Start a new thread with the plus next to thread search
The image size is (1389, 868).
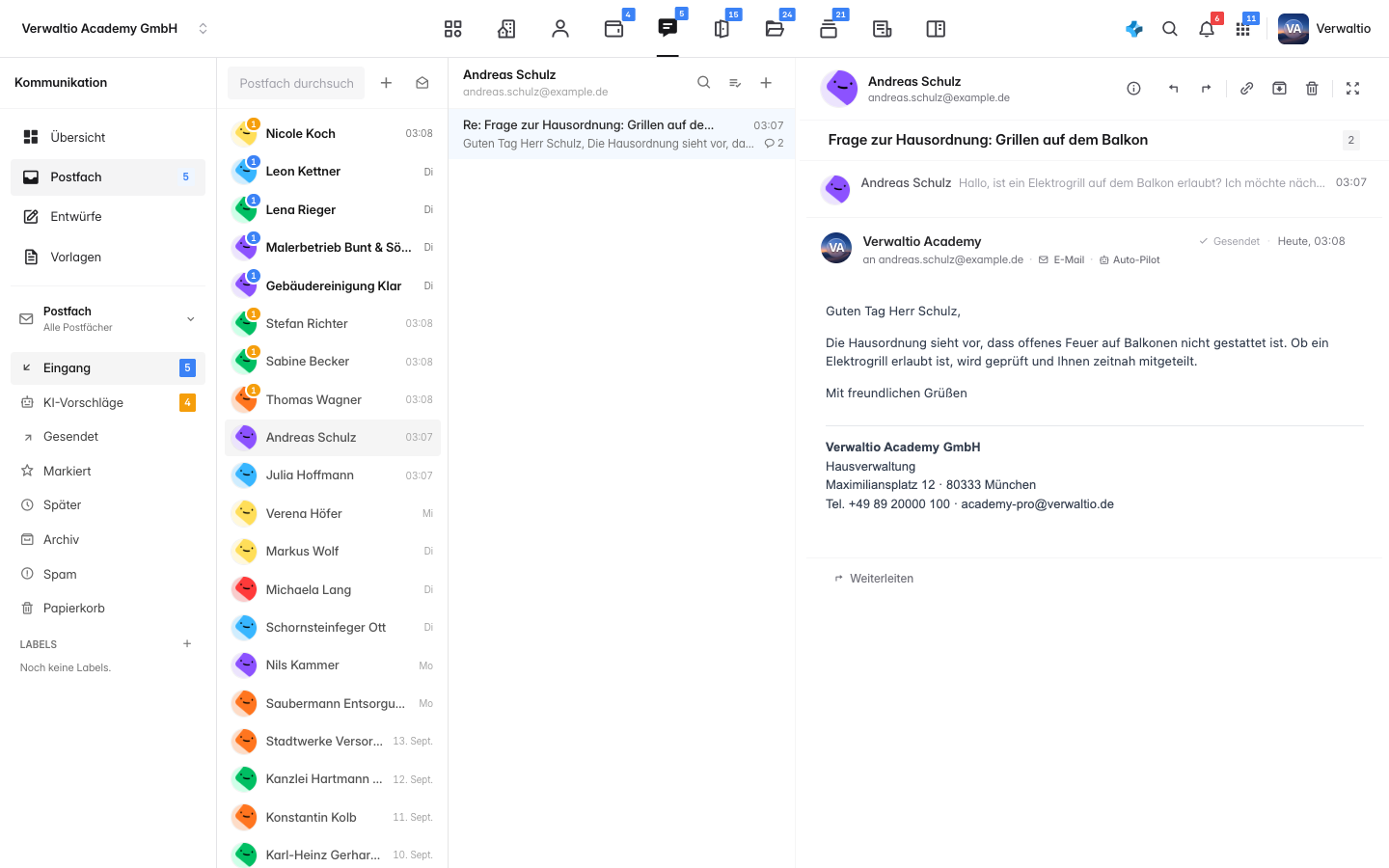(x=766, y=83)
